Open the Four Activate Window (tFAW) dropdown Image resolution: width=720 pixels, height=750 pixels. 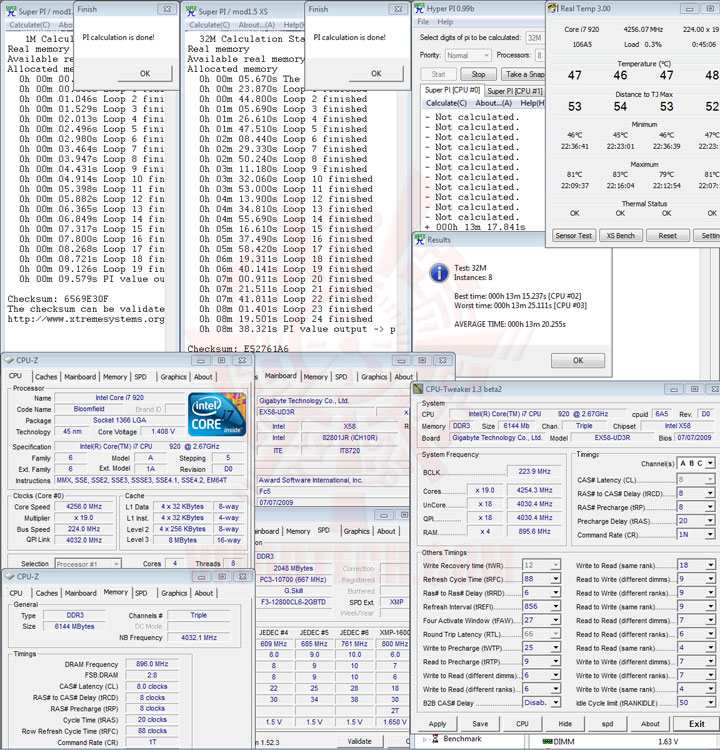tap(555, 620)
